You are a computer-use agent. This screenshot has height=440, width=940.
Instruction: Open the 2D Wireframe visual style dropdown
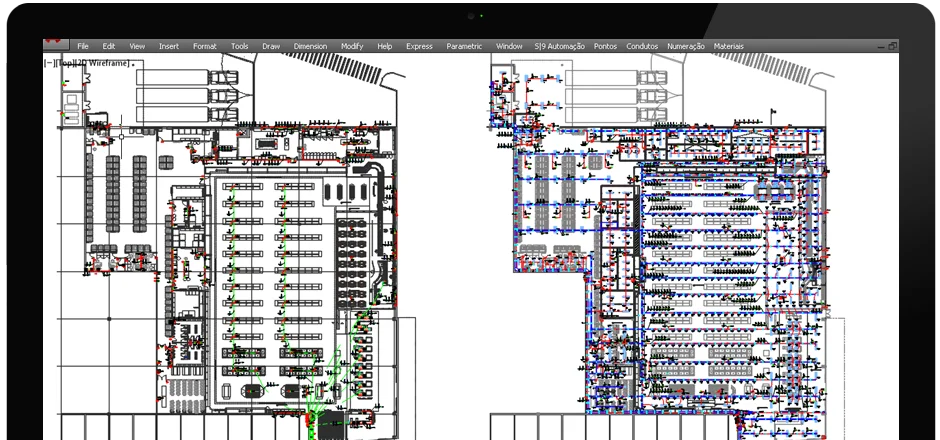99,62
